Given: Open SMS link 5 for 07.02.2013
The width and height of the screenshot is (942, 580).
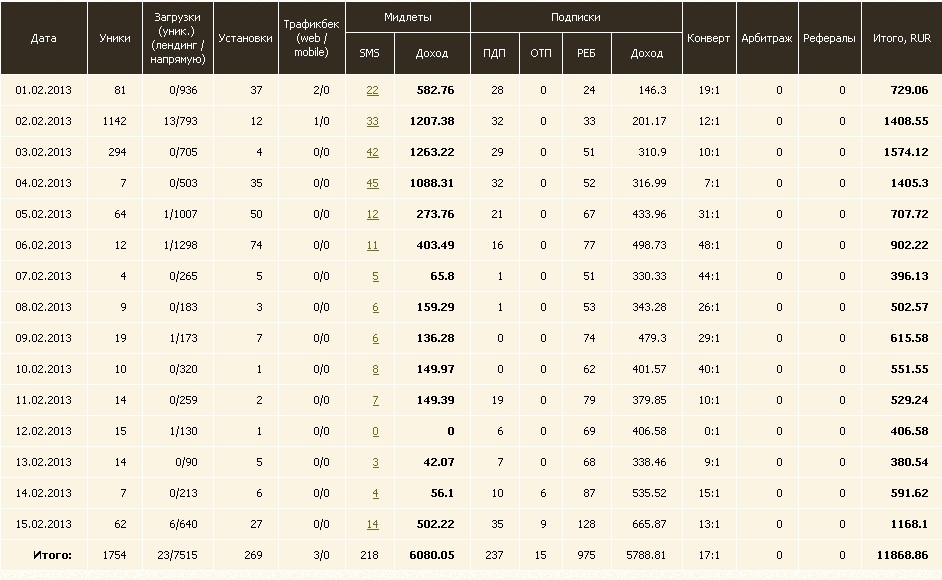Looking at the screenshot, I should (375, 276).
